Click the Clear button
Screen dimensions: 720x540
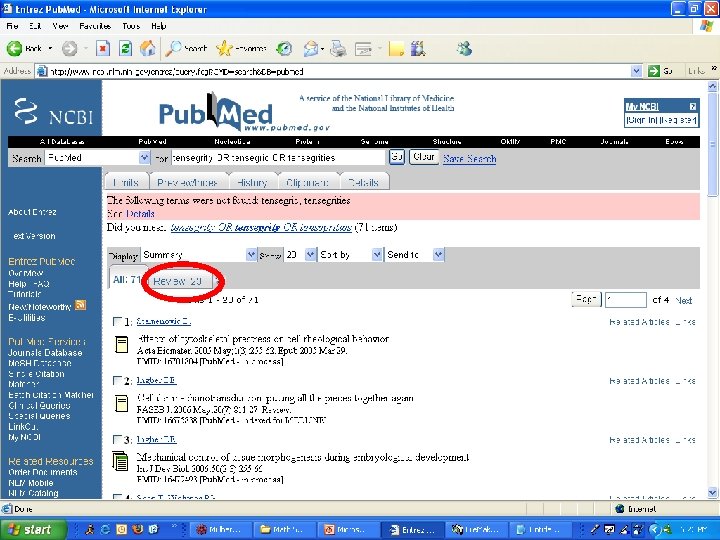[423, 157]
